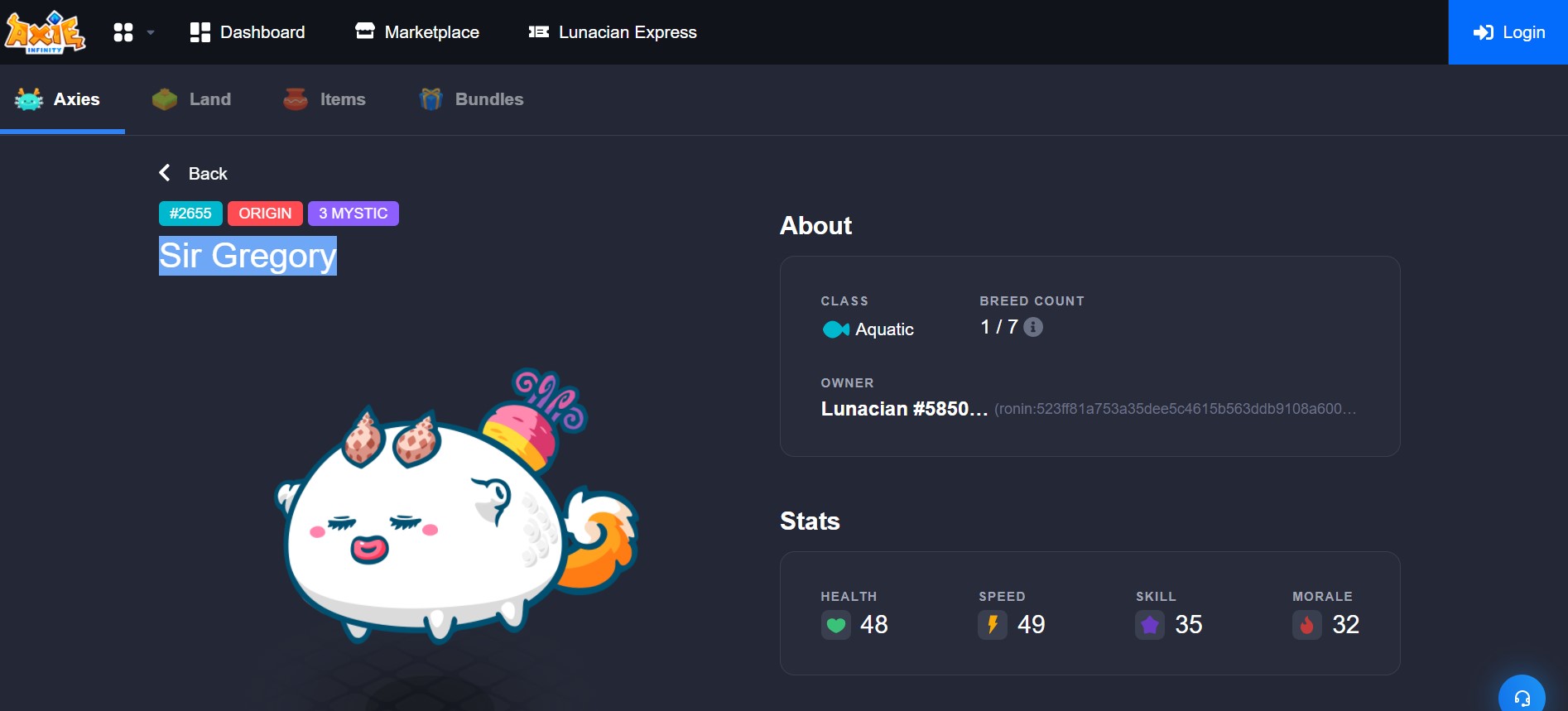Click the Stats section heading
Image resolution: width=1568 pixels, height=711 pixels.
pyautogui.click(x=810, y=521)
